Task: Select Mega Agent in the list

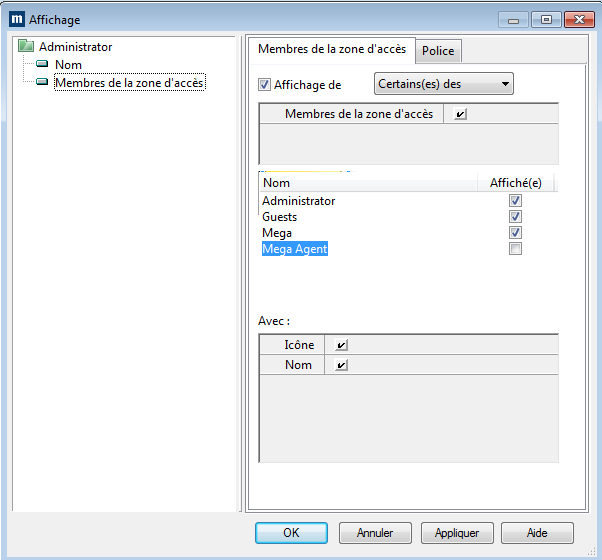Action: [x=295, y=249]
